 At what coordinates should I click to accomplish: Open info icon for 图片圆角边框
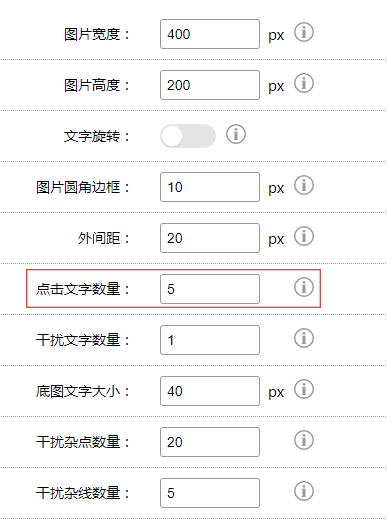[304, 185]
